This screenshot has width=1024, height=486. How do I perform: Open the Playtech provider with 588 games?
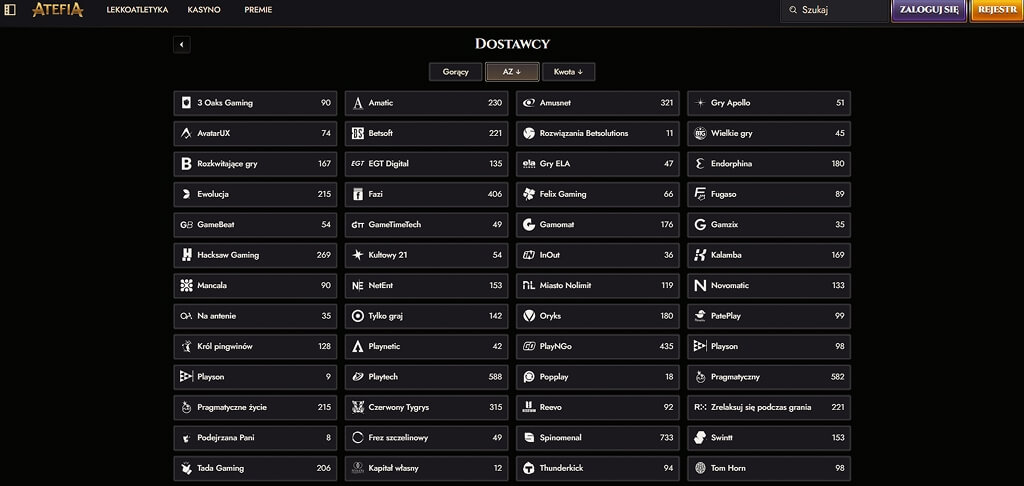tap(426, 377)
